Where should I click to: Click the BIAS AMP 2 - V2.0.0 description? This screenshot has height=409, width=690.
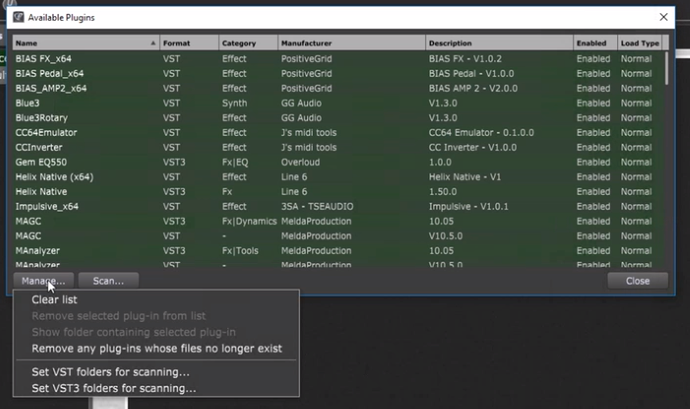coord(473,88)
